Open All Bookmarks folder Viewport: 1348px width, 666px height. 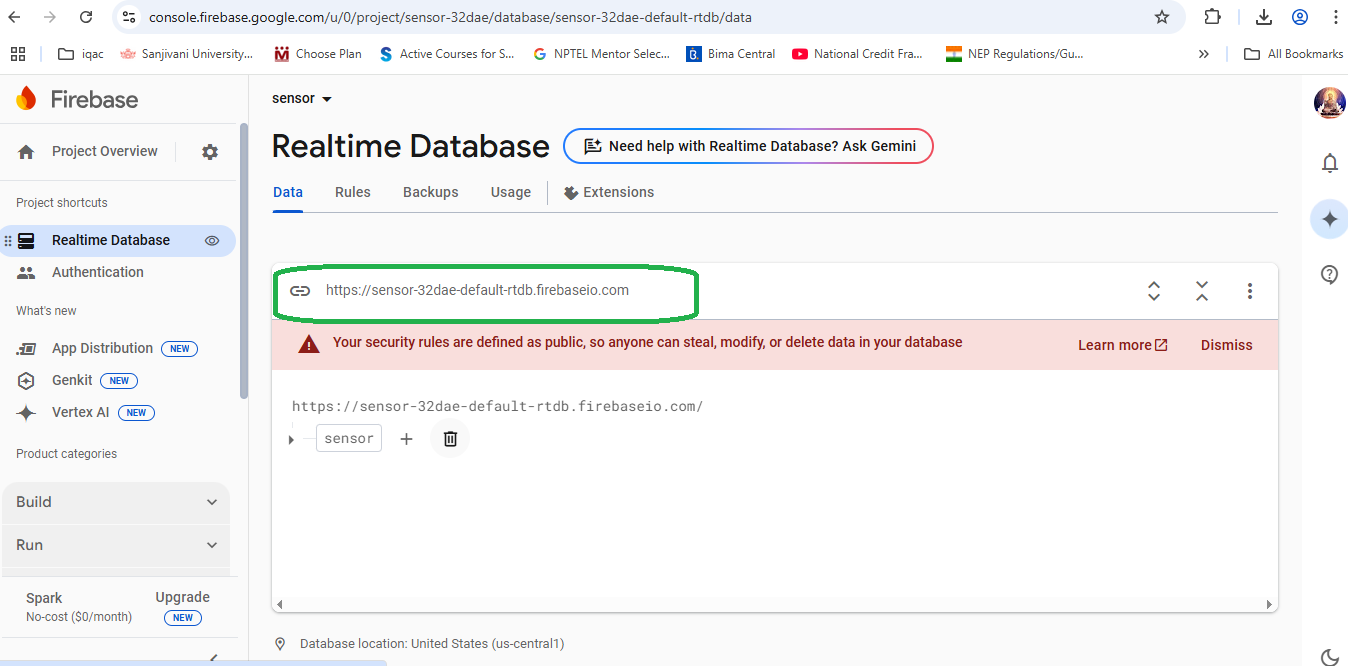coord(1293,54)
